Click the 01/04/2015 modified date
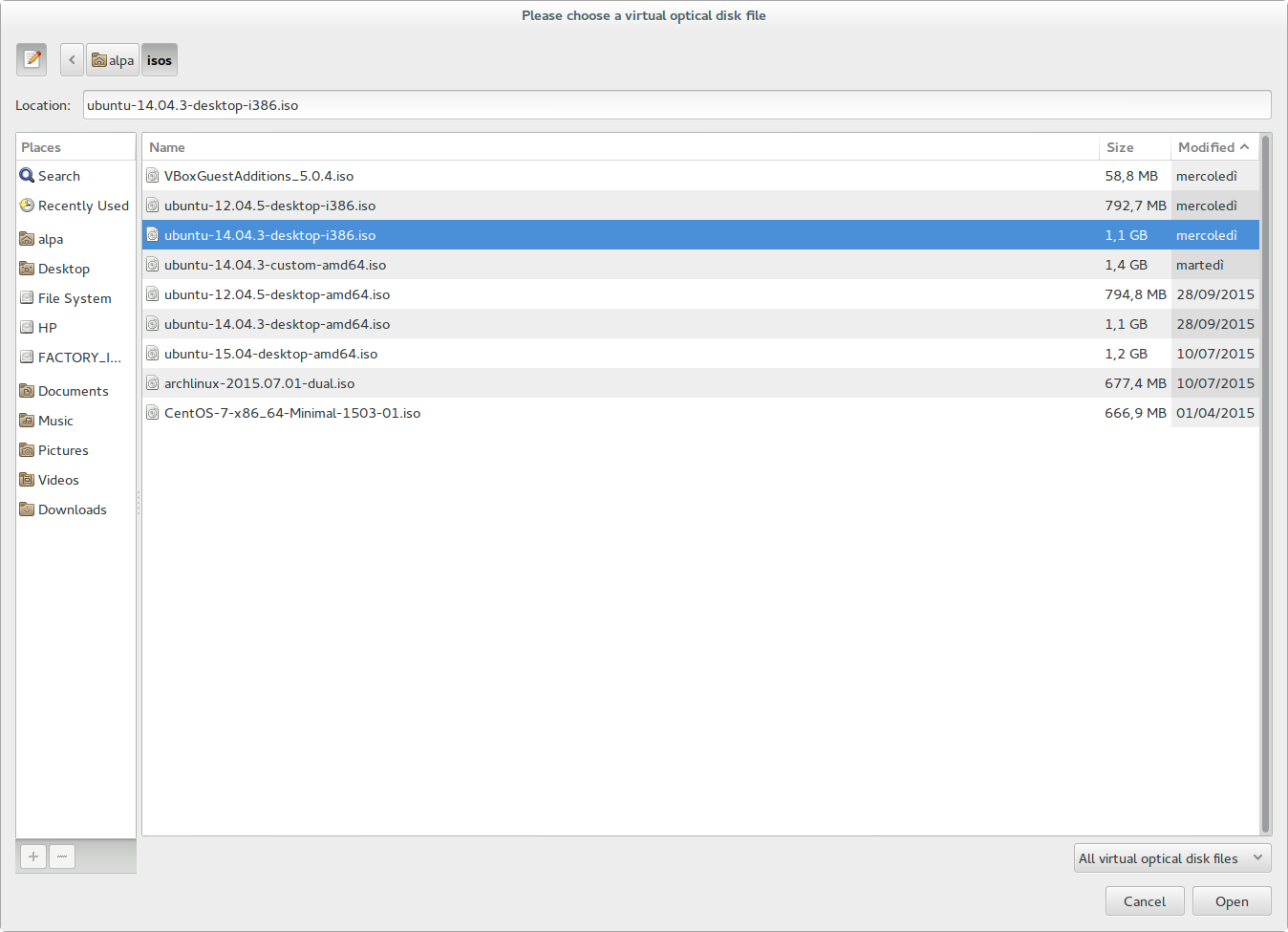The width and height of the screenshot is (1288, 932). [x=1215, y=413]
